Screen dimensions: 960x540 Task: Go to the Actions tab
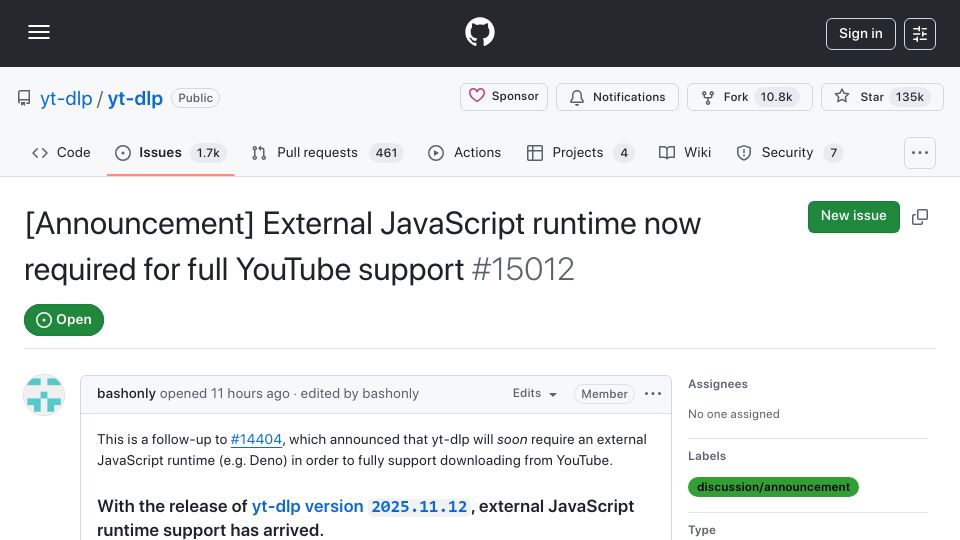click(465, 152)
